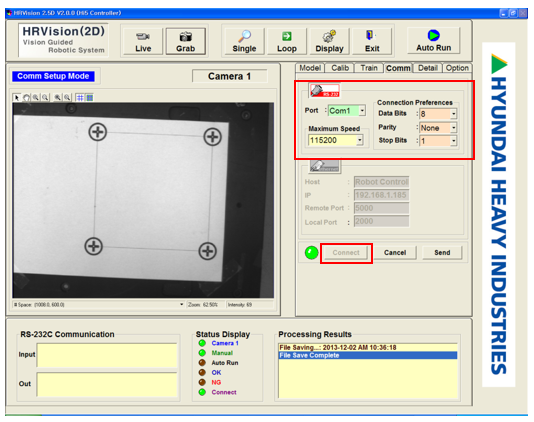
Task: Open the Display settings
Action: [x=329, y=42]
